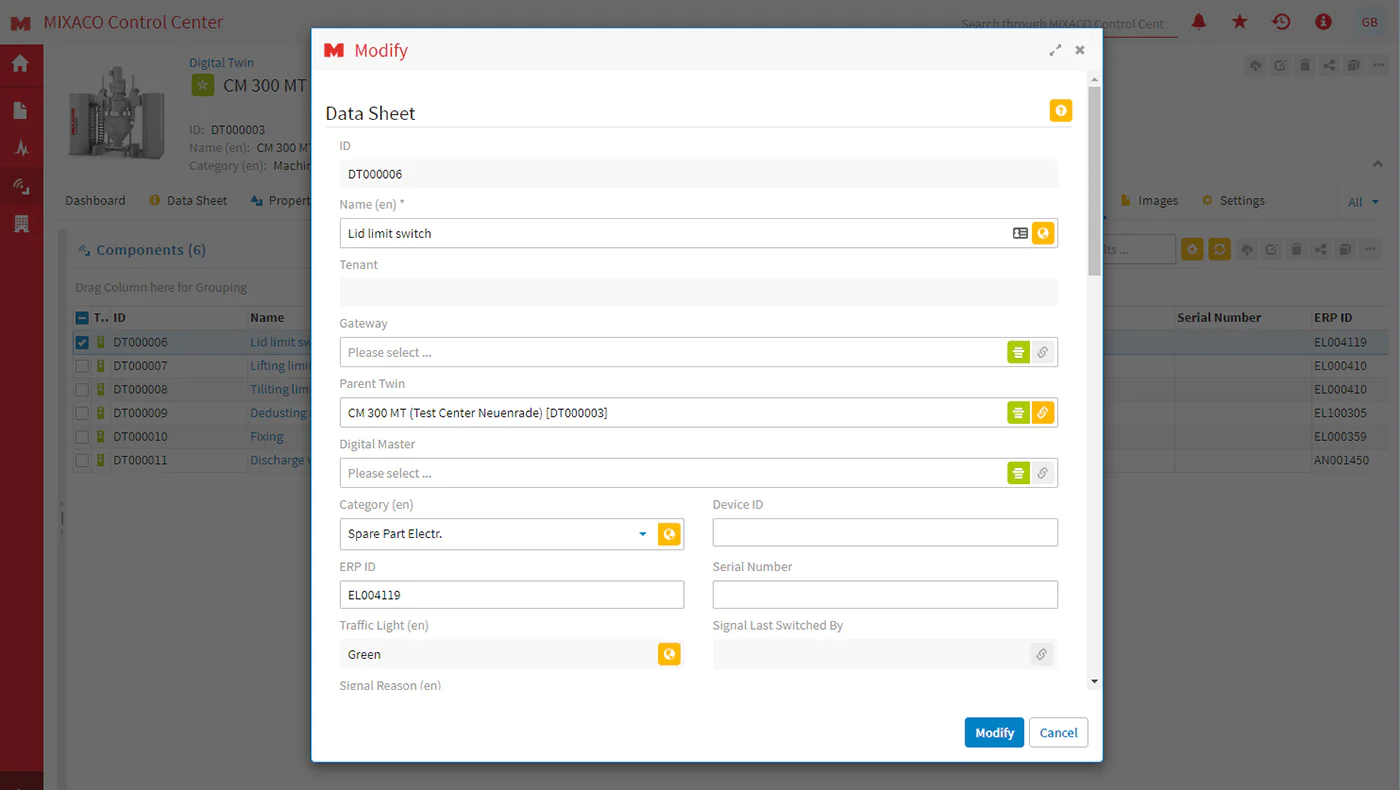Open the Digital Twin breadcrumb link

[x=222, y=62]
